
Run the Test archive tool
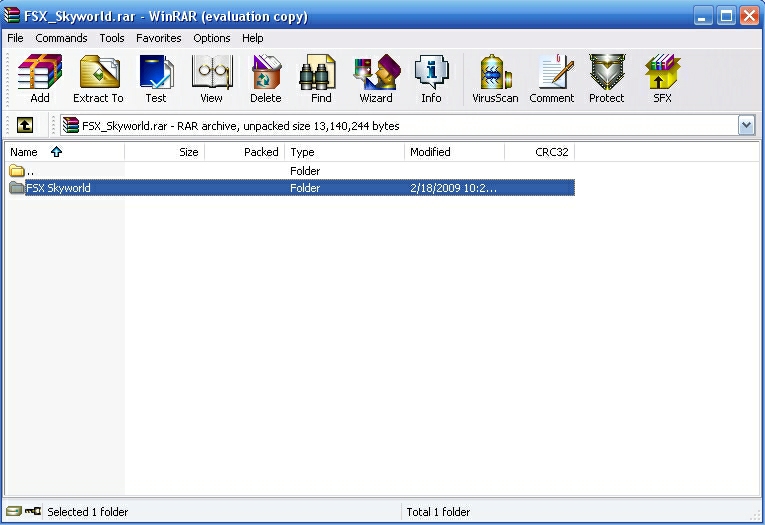[155, 79]
